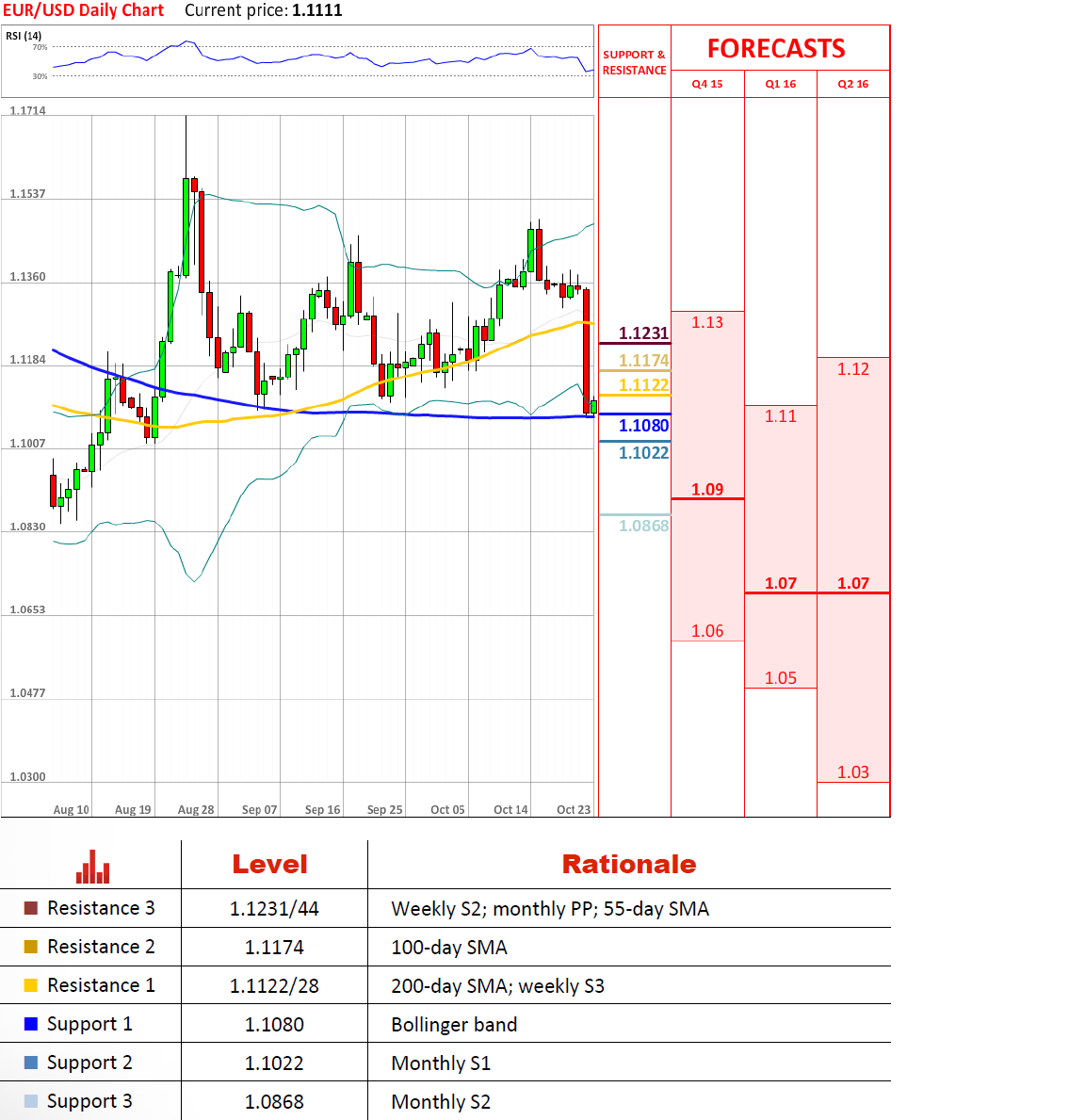Select the 'EUR/USD Daily Chart' title
This screenshot has height=1120, width=1085.
pos(83,10)
